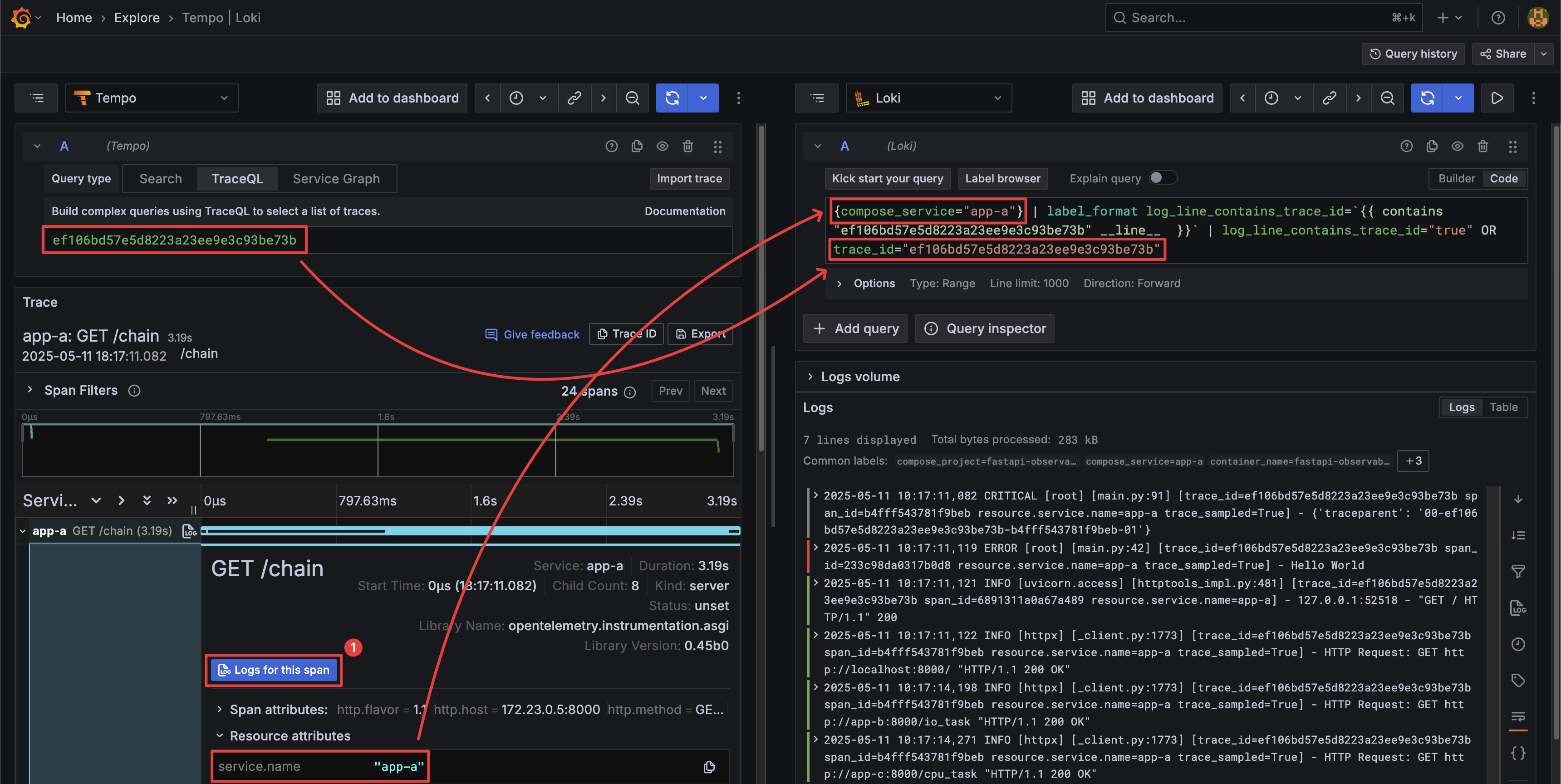Click the Start live tailing play icon

pos(1497,98)
